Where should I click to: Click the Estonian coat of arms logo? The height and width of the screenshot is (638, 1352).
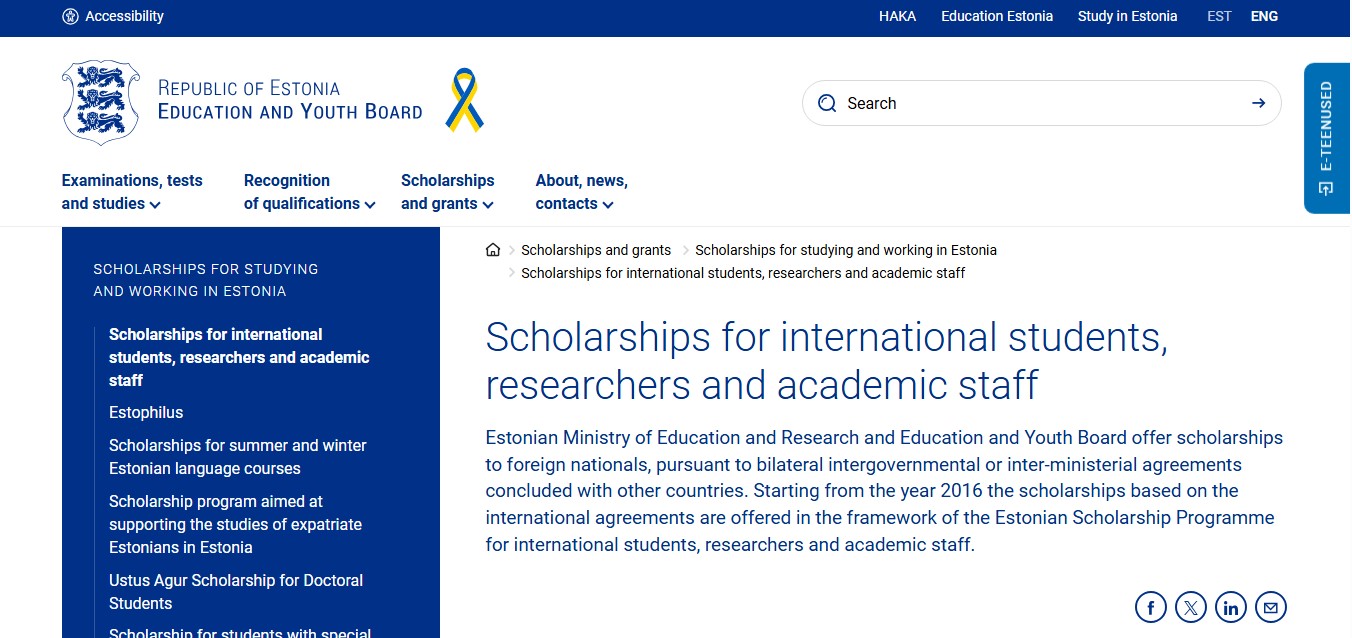101,102
